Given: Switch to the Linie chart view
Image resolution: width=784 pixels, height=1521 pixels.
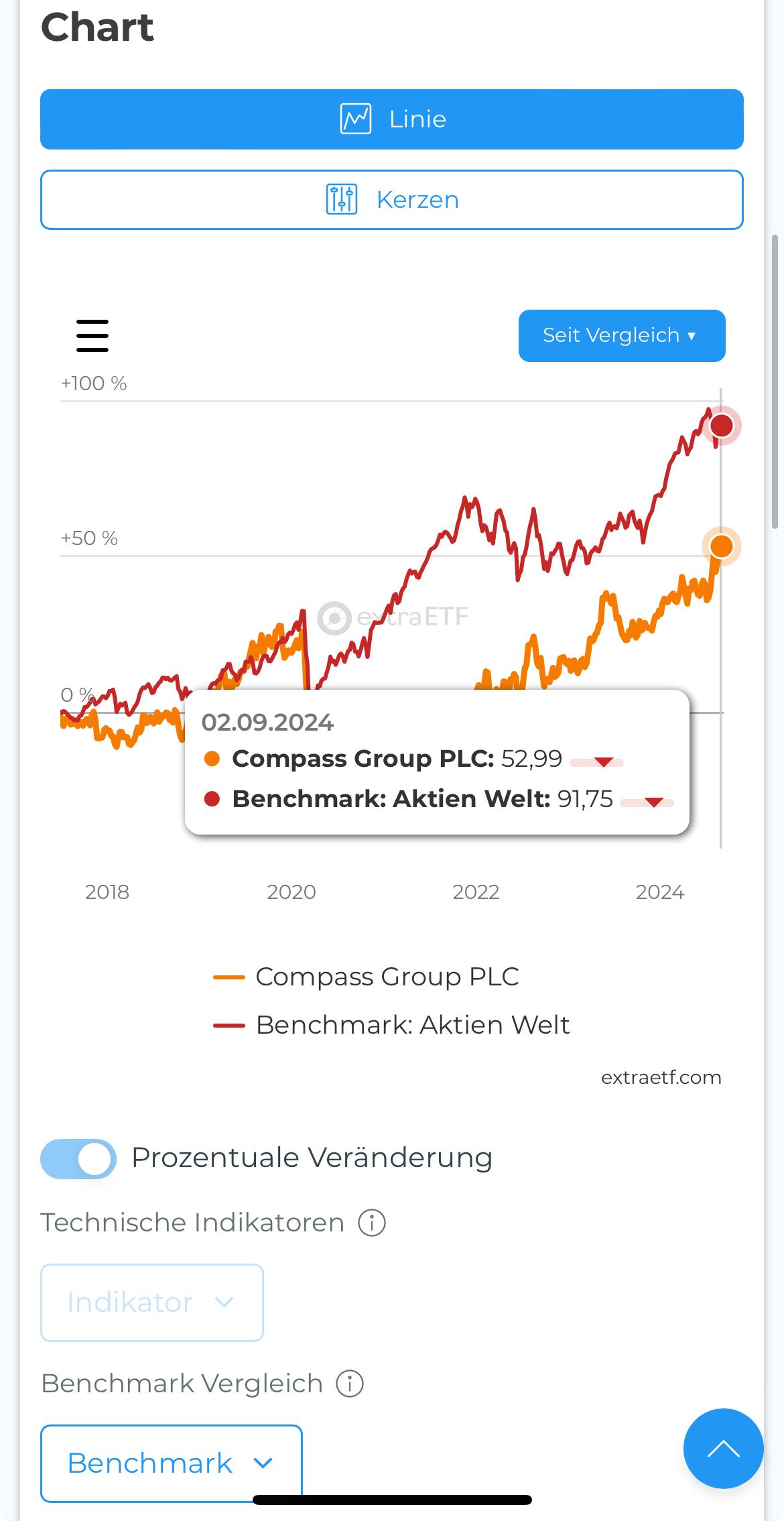Looking at the screenshot, I should pyautogui.click(x=392, y=119).
